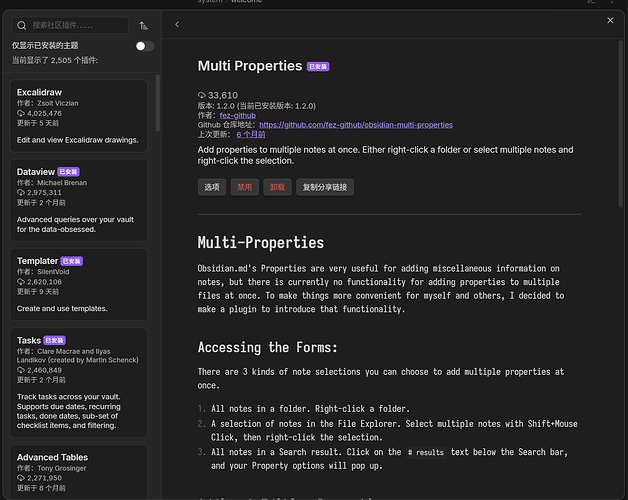
Task: Go back using the left chevron
Action: [177, 24]
